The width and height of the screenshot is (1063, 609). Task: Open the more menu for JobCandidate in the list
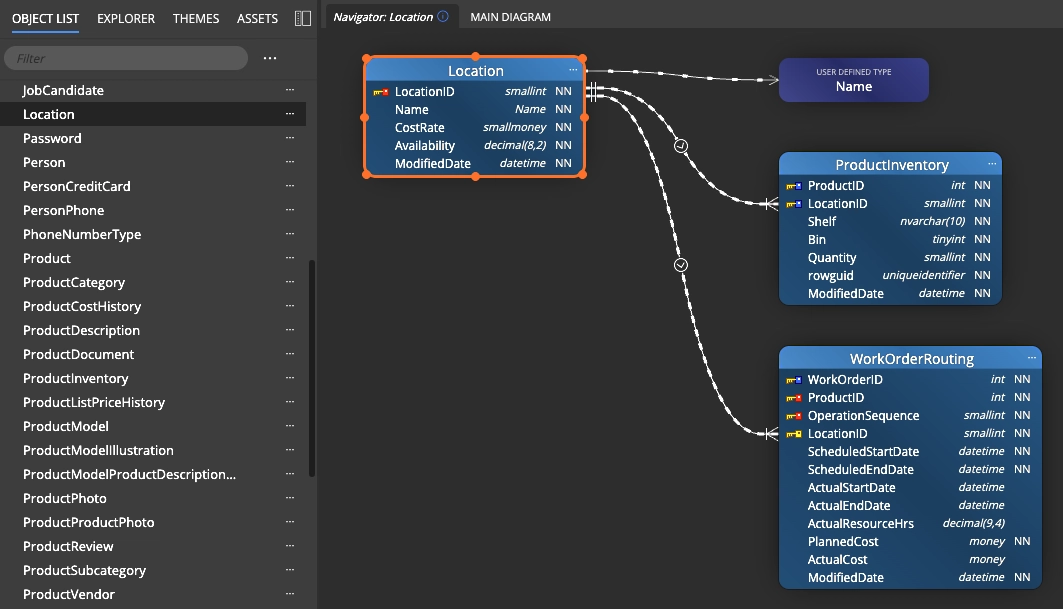(290, 90)
